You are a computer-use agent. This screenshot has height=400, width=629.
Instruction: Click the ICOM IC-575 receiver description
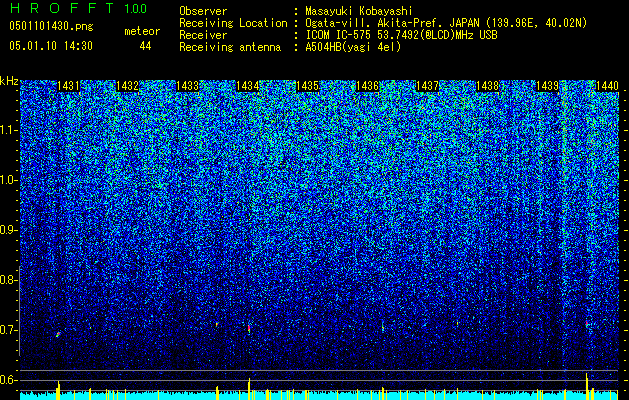click(x=401, y=35)
